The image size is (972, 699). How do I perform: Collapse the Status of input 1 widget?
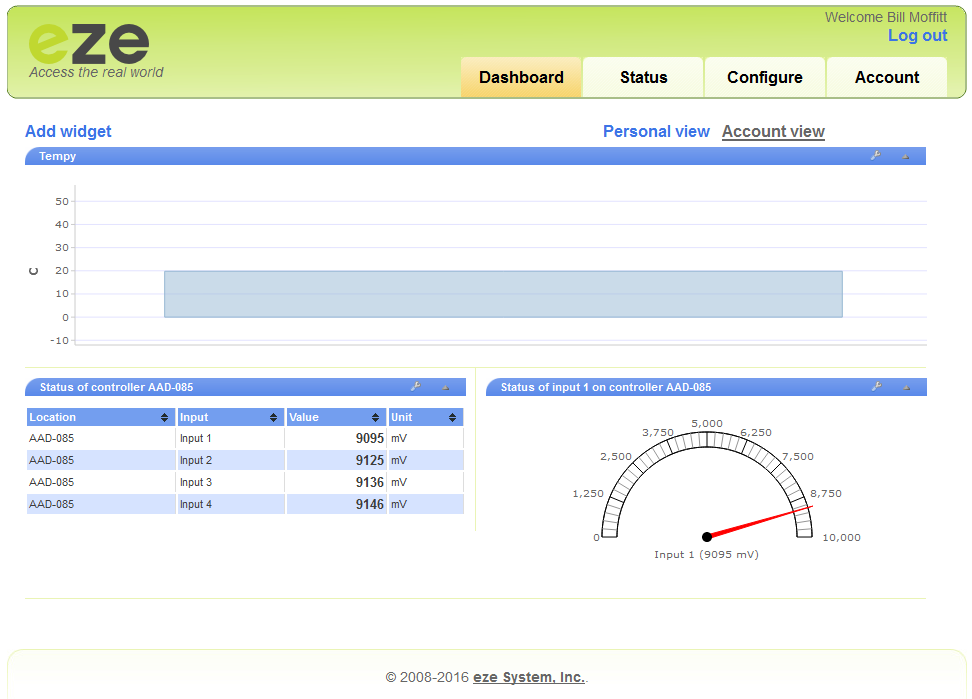coord(906,387)
